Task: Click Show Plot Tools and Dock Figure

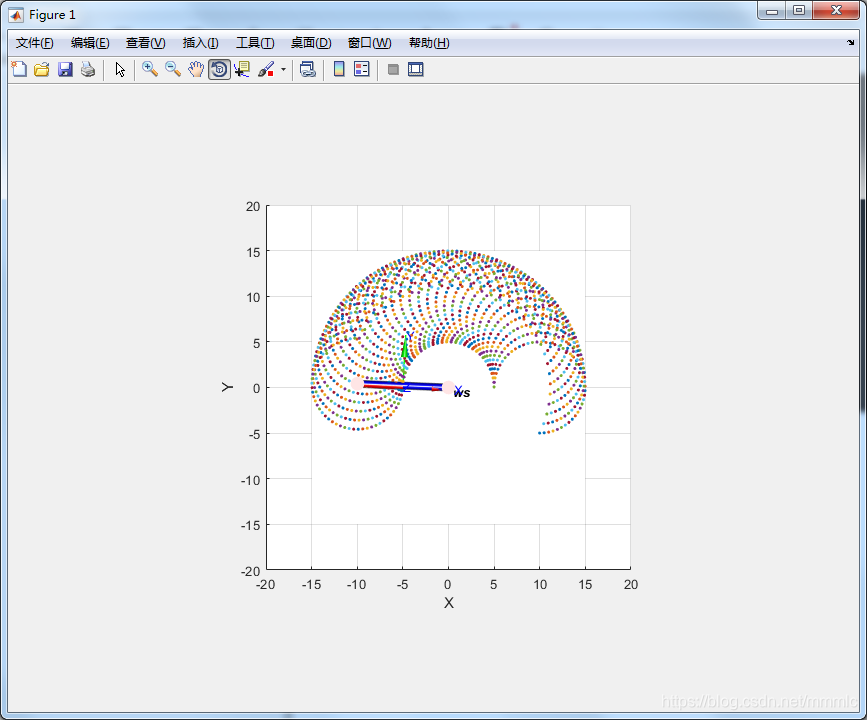Action: (x=415, y=69)
